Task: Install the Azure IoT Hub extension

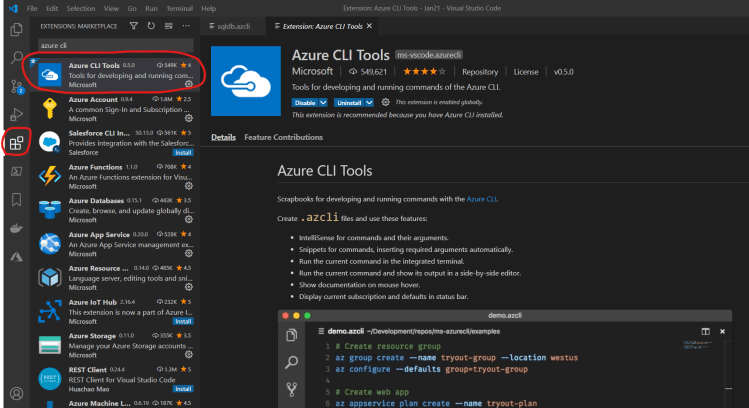Action: (183, 322)
